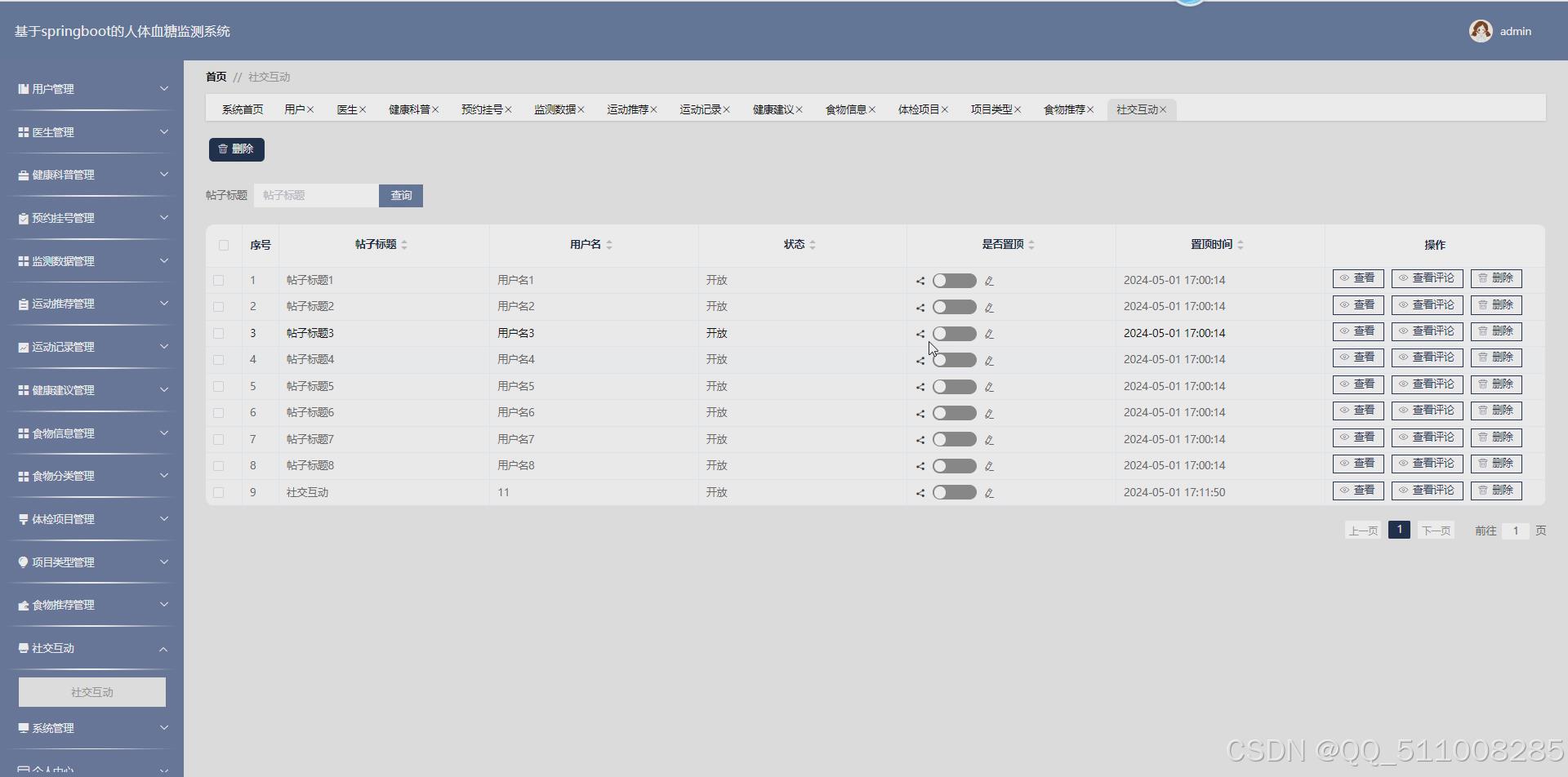Check the select-all checkbox in table header

[224, 245]
